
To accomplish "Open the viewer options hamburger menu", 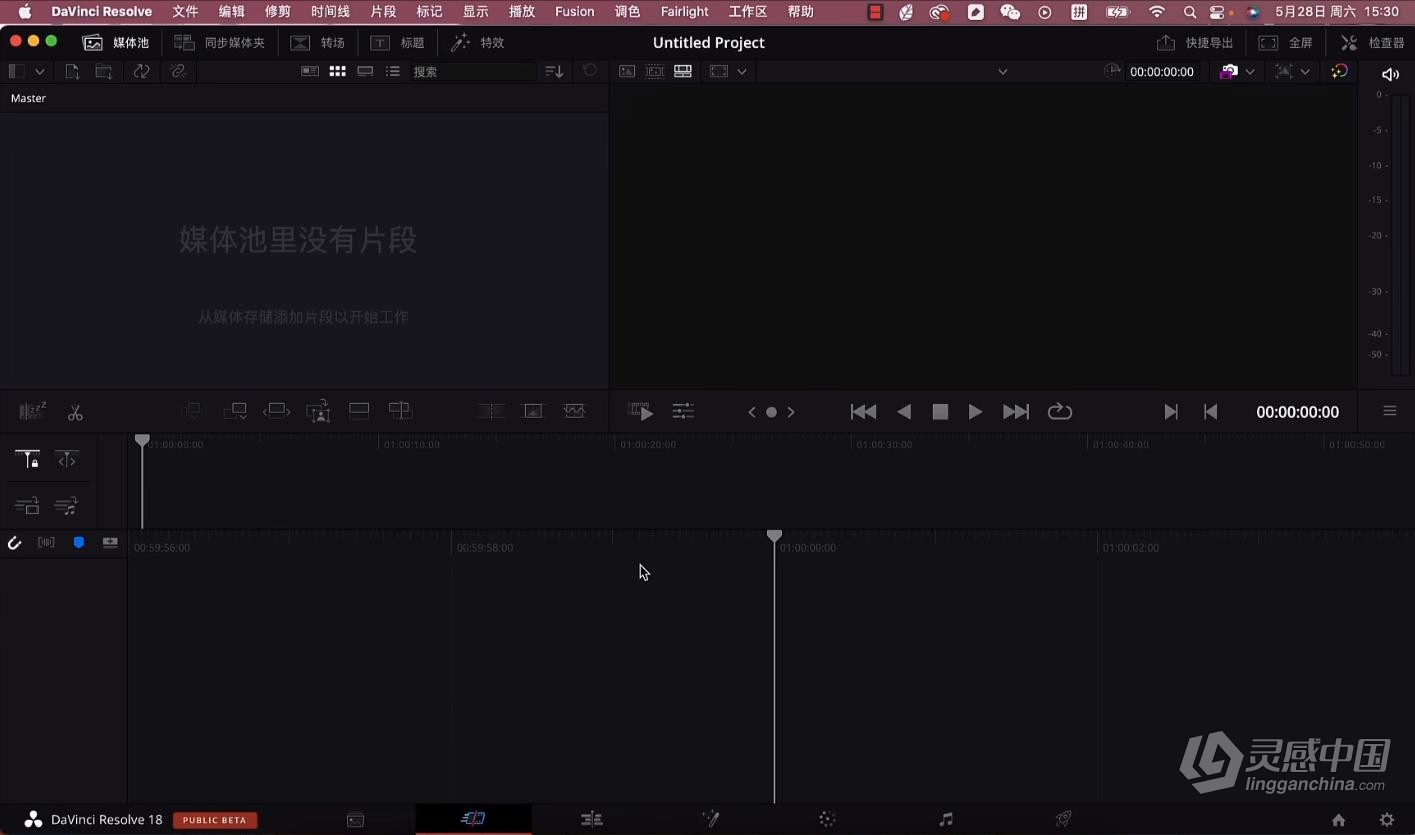I will pos(1390,411).
